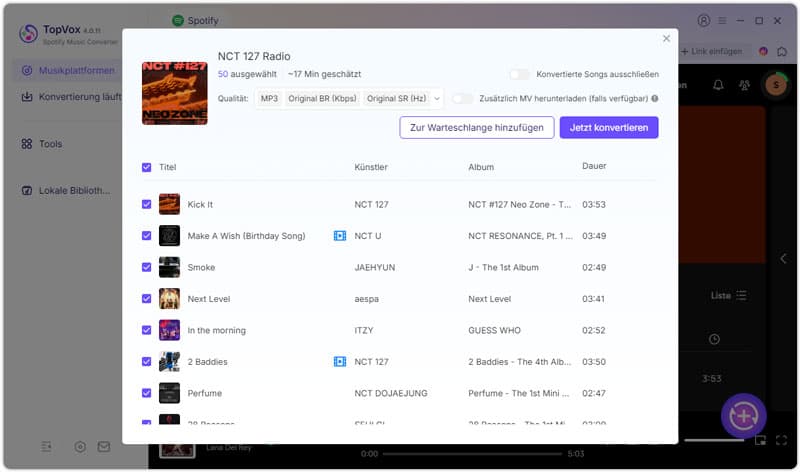The width and height of the screenshot is (800, 472).
Task: Click the Album column header
Action: point(481,167)
